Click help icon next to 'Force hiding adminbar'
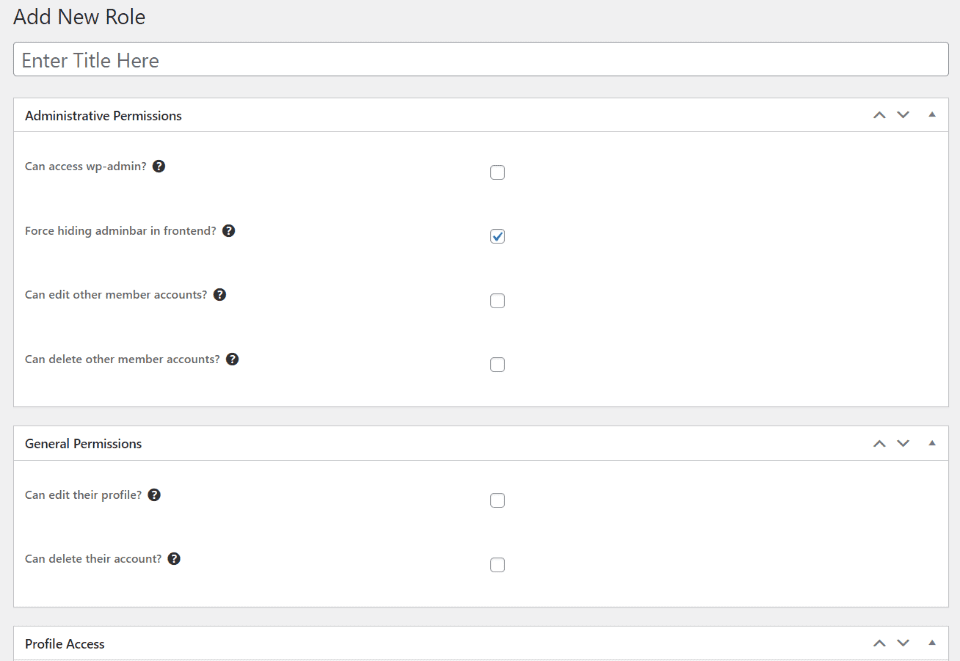960x661 pixels. click(229, 231)
